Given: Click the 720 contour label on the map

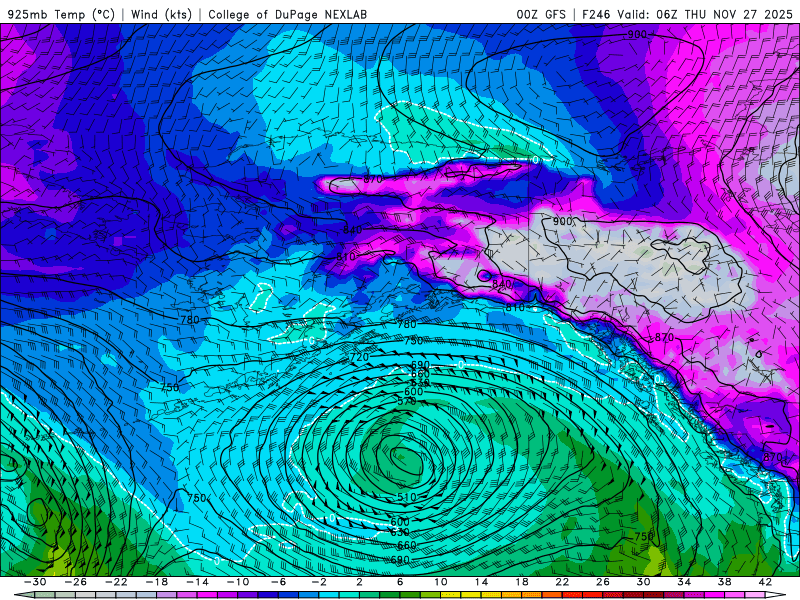Looking at the screenshot, I should coord(359,358).
